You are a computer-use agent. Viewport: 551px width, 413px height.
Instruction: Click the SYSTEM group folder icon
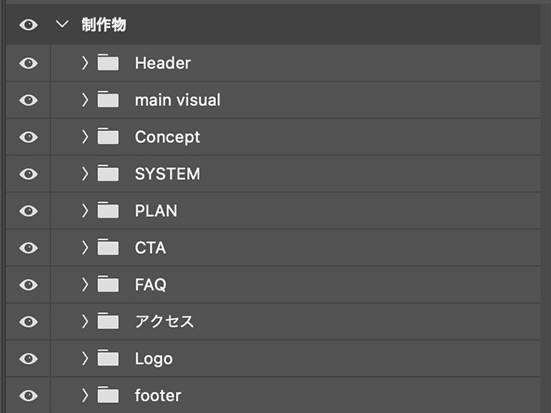click(x=108, y=173)
